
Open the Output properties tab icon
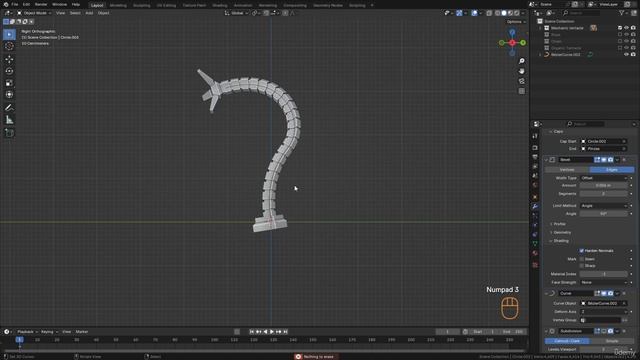point(535,157)
